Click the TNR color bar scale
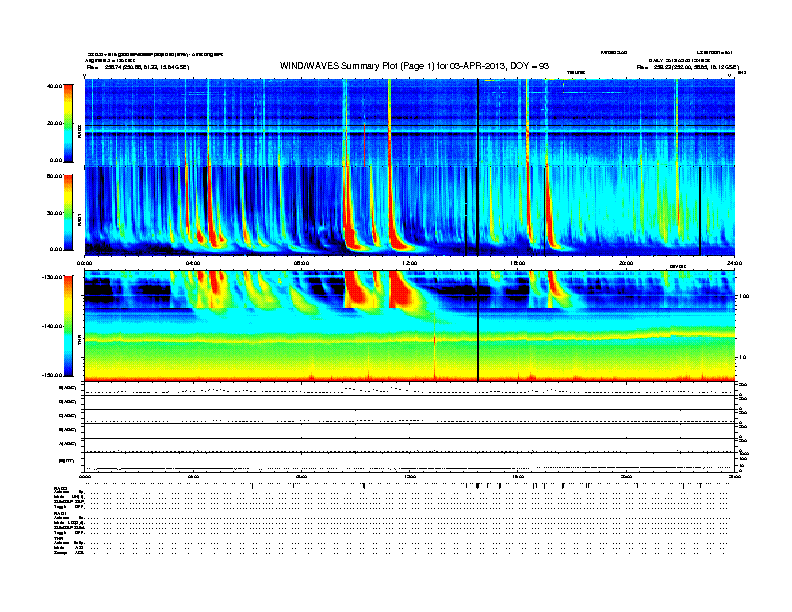The height and width of the screenshot is (612, 792). point(68,326)
